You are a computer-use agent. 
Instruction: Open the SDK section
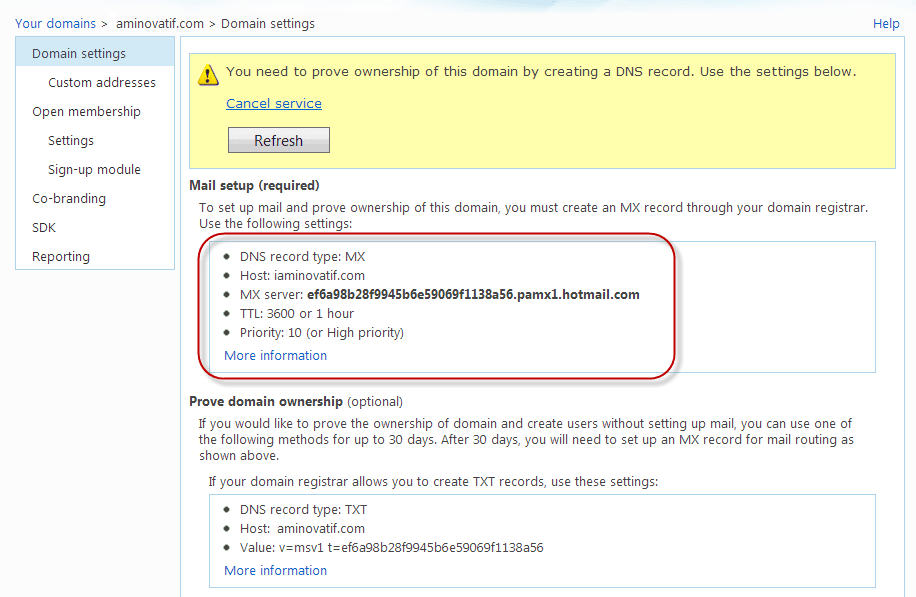point(44,227)
